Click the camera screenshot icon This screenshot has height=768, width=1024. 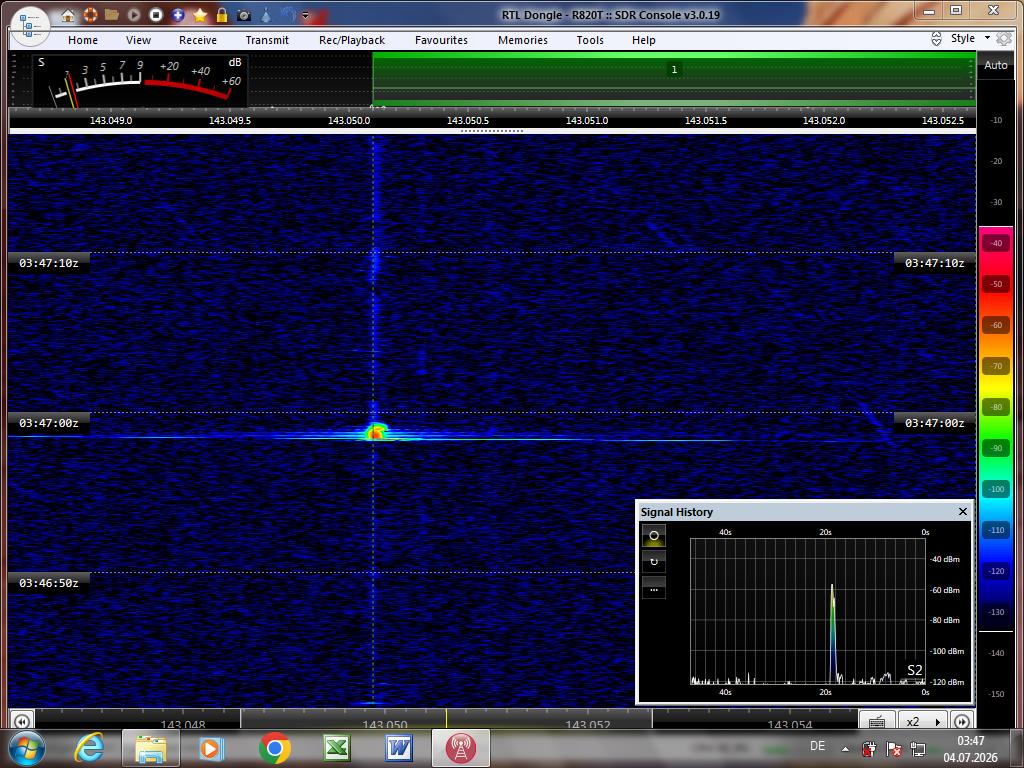[244, 14]
